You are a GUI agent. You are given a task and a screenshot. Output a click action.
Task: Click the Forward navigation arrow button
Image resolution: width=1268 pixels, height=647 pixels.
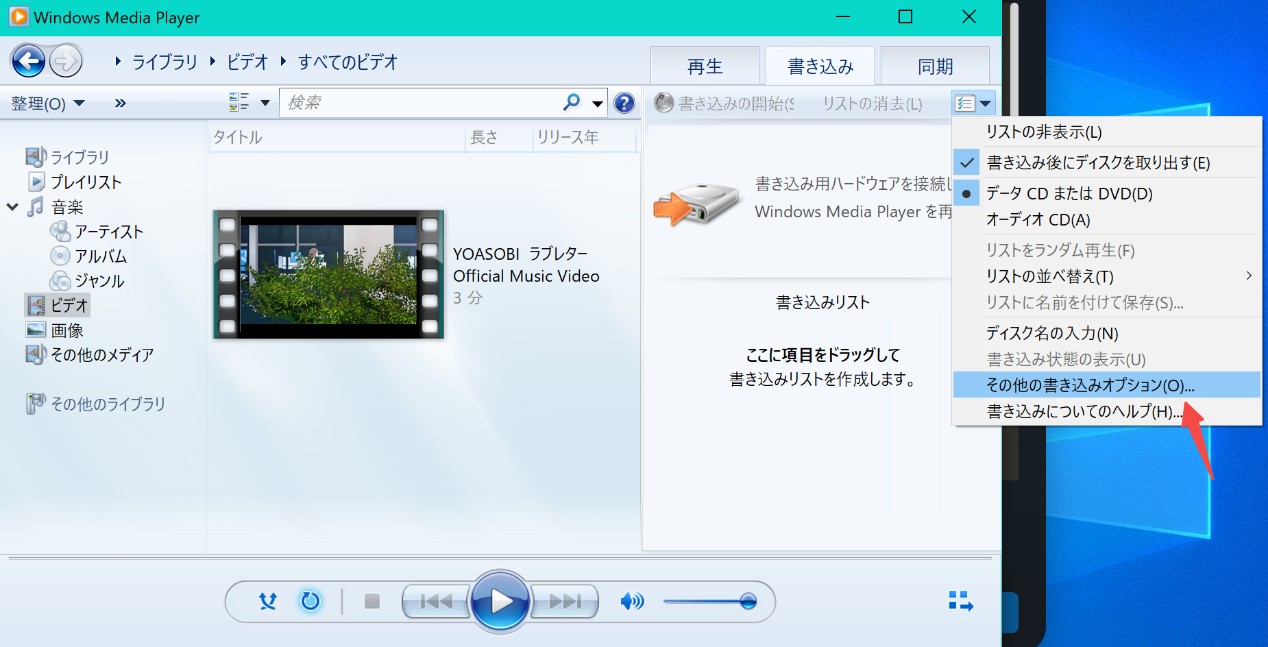click(66, 61)
